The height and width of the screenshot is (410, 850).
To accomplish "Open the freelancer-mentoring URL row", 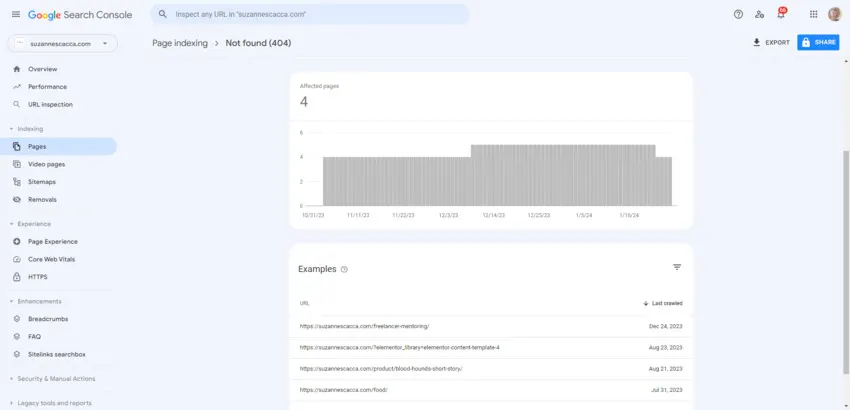I will click(491, 326).
